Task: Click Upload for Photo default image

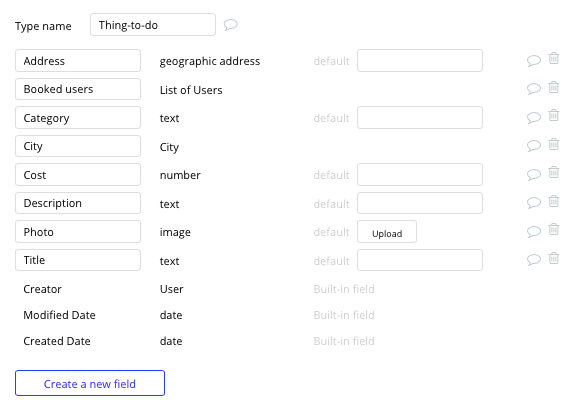Action: (x=387, y=232)
